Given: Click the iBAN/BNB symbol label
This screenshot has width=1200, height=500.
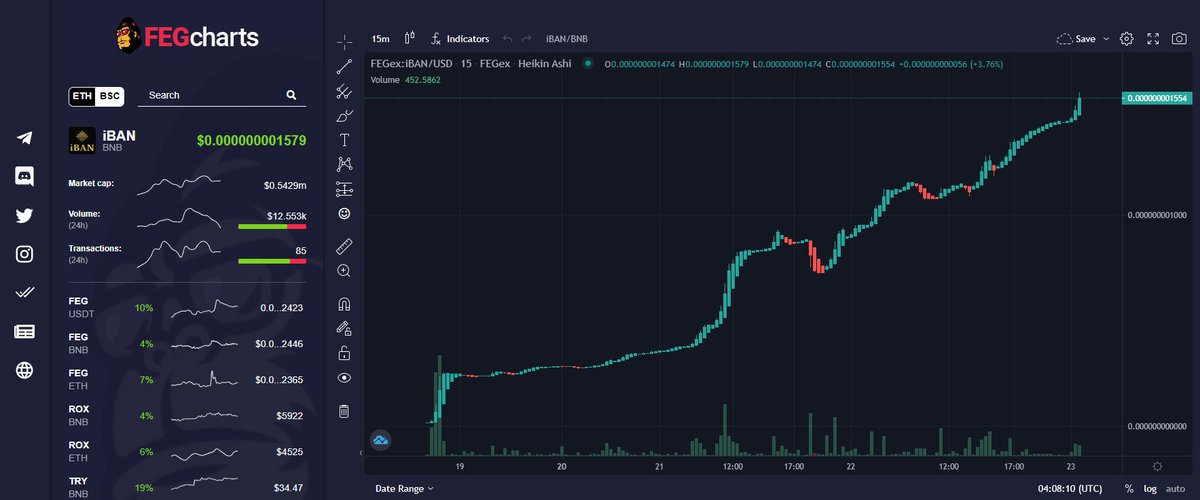Looking at the screenshot, I should (x=567, y=39).
